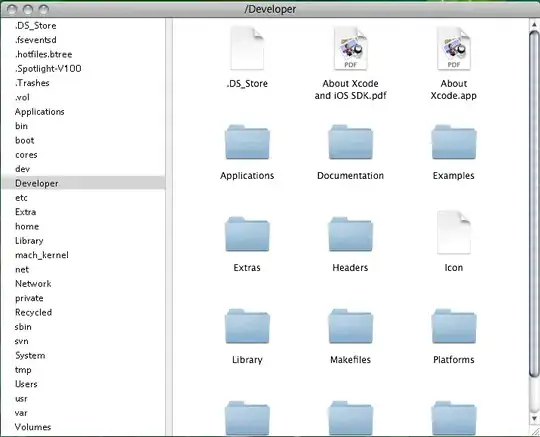Image resolution: width=540 pixels, height=437 pixels.
Task: Select .Trashes in the left list
Action: [32, 83]
